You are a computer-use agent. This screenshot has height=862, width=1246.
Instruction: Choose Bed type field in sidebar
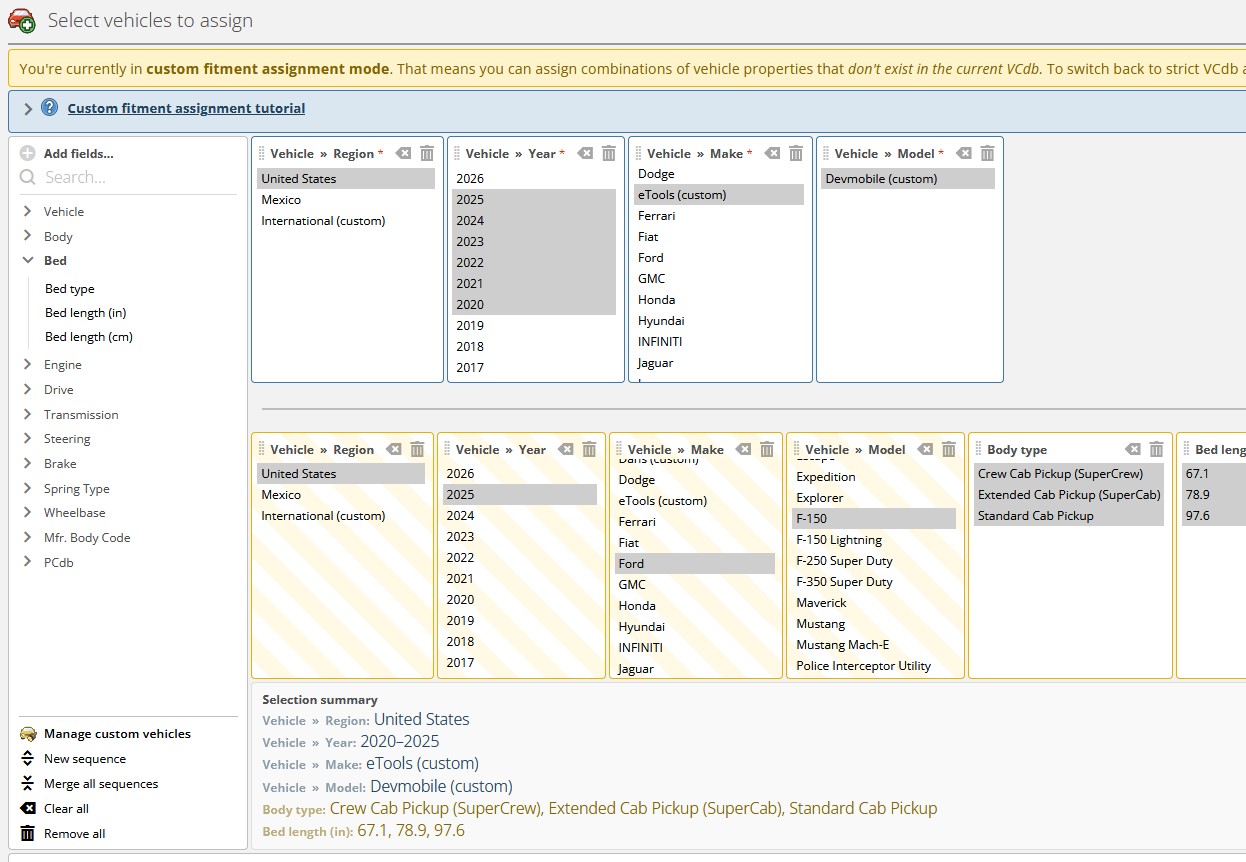(70, 289)
